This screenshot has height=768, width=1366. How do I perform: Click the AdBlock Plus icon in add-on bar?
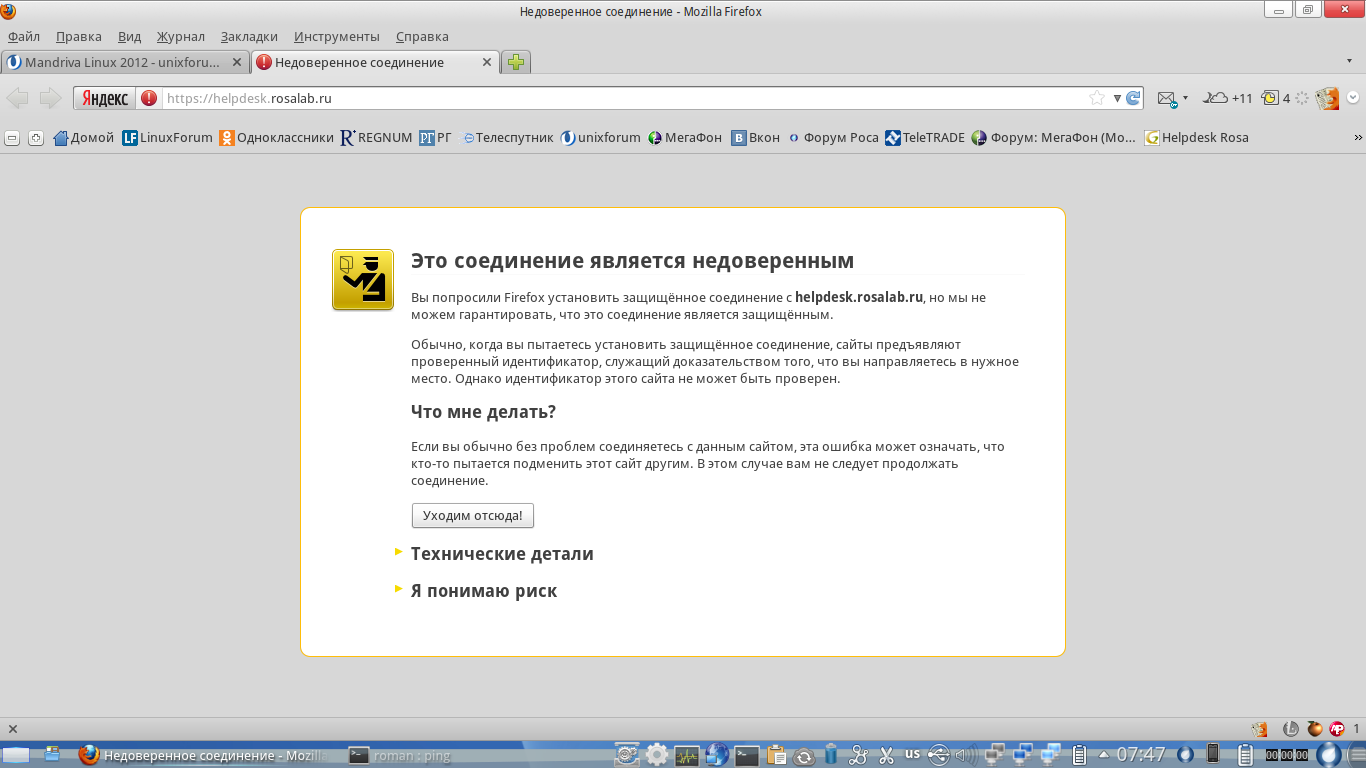tap(1337, 729)
